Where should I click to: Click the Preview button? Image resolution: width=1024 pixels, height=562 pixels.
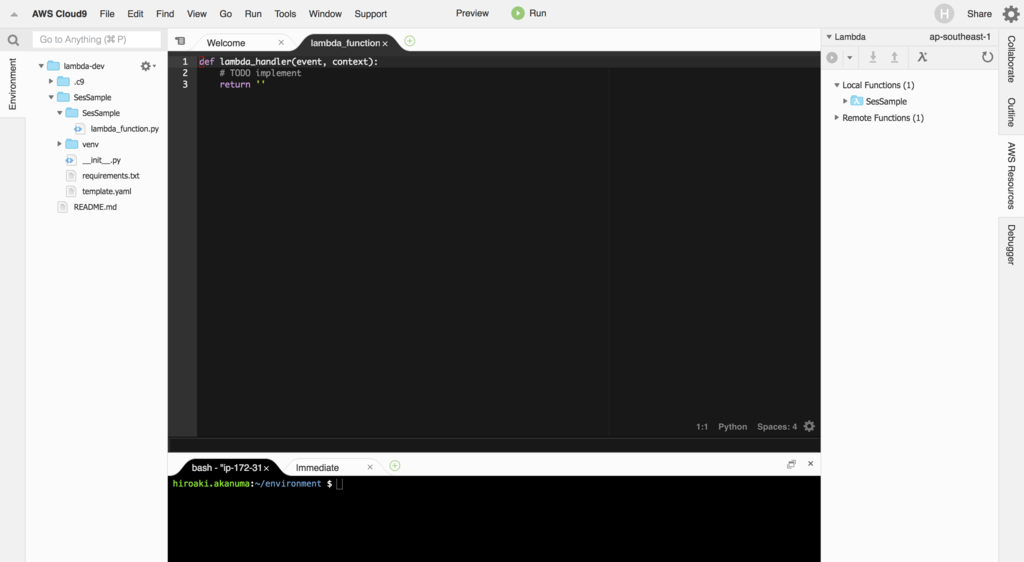coord(472,13)
